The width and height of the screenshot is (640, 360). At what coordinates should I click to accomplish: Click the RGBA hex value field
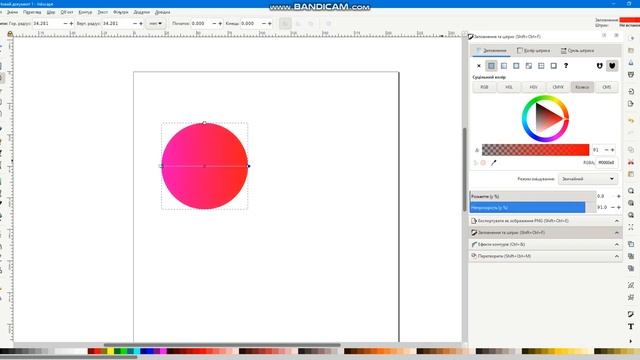607,162
